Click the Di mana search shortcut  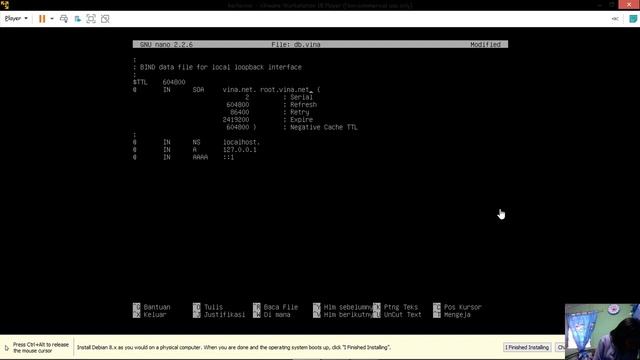coord(272,315)
